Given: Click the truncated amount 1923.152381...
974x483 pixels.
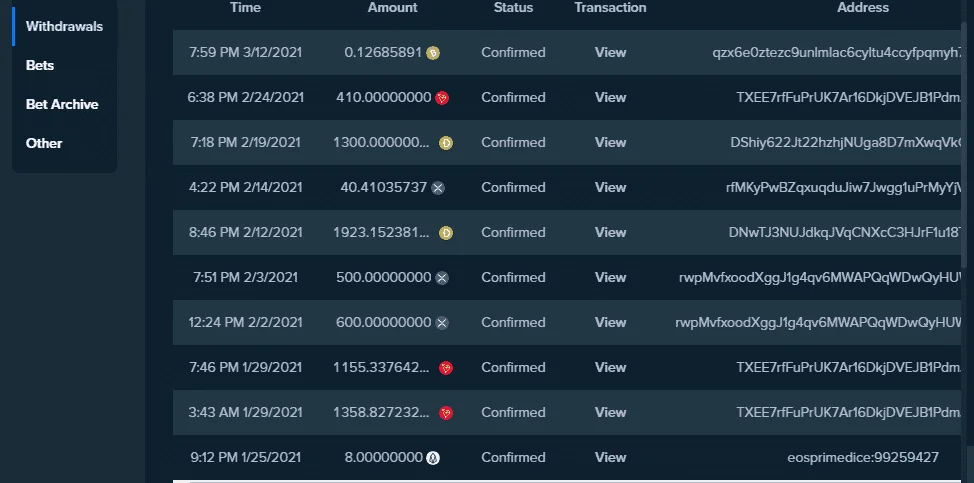Looking at the screenshot, I should point(381,232).
